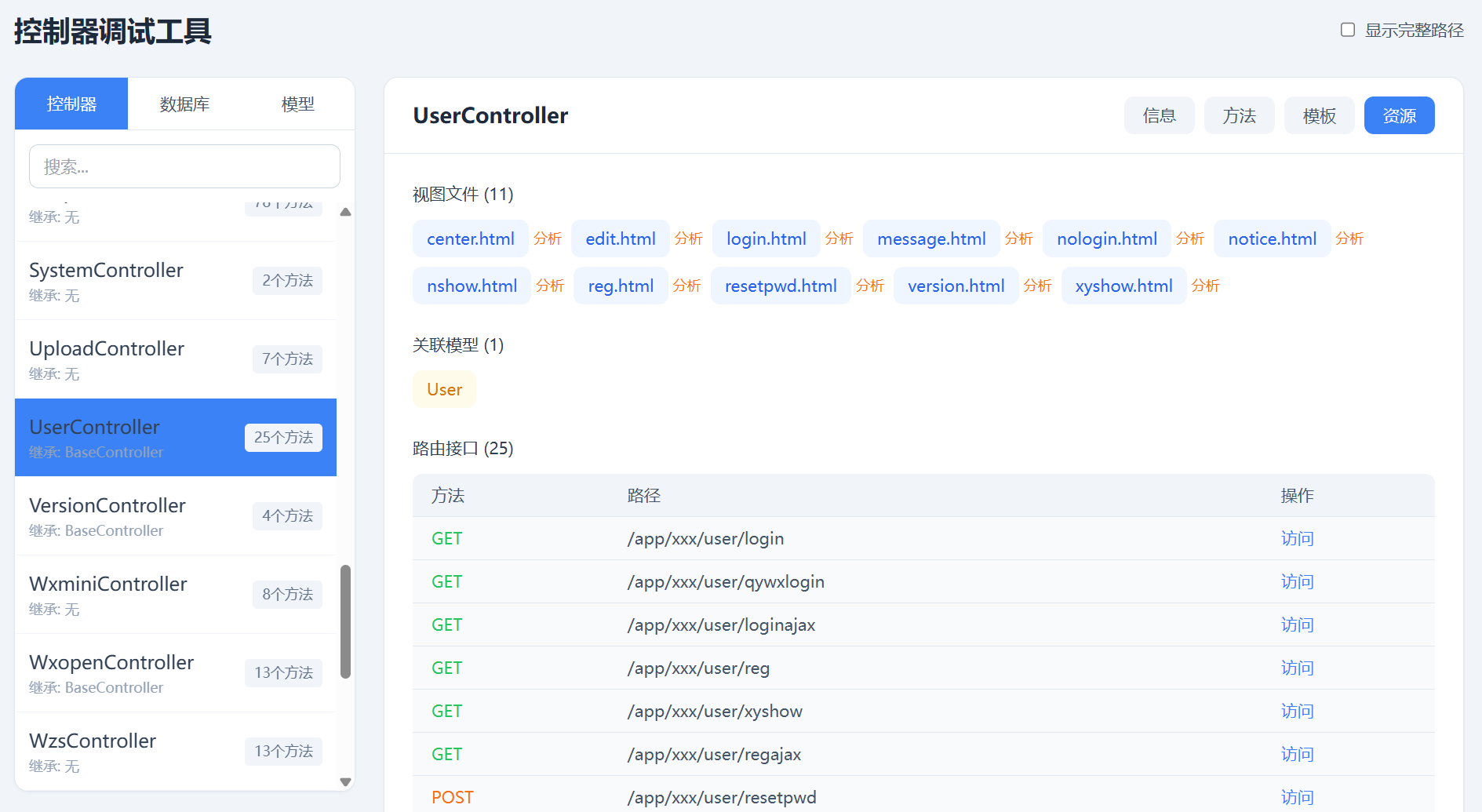Viewport: 1482px width, 812px height.
Task: Click the 搜索 input field
Action: (184, 166)
